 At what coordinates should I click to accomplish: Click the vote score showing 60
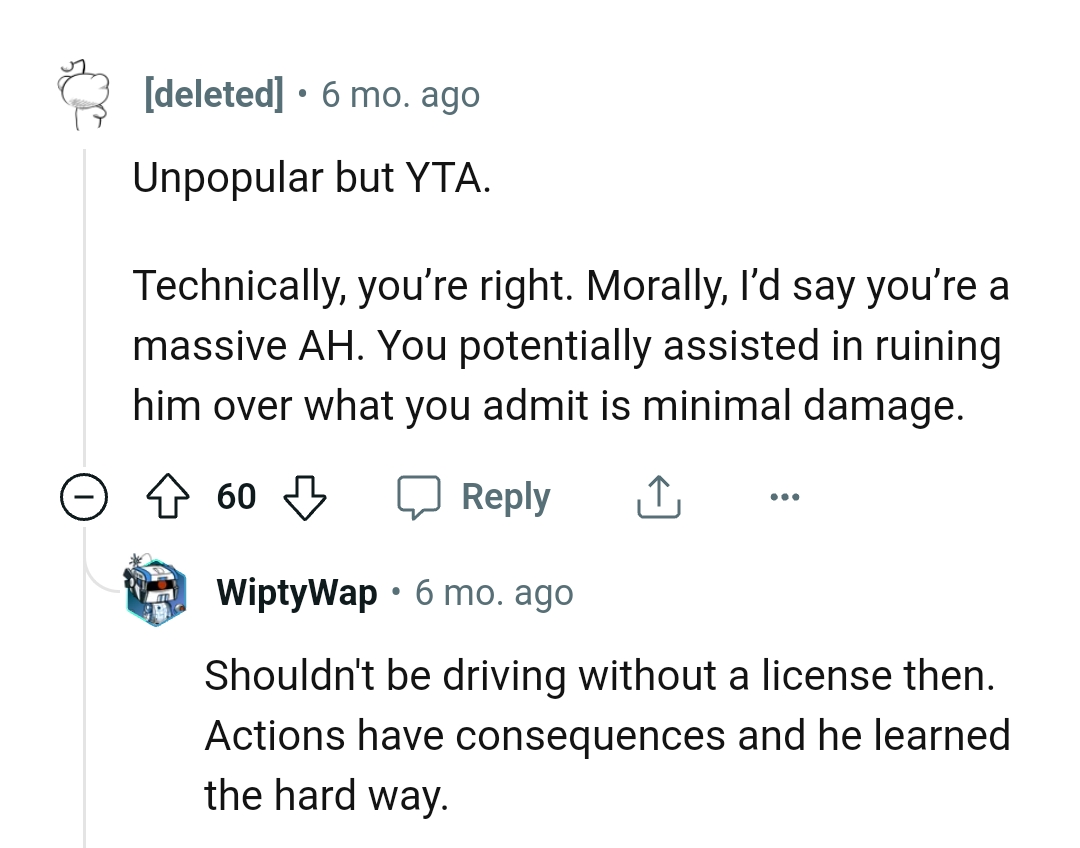(x=235, y=496)
